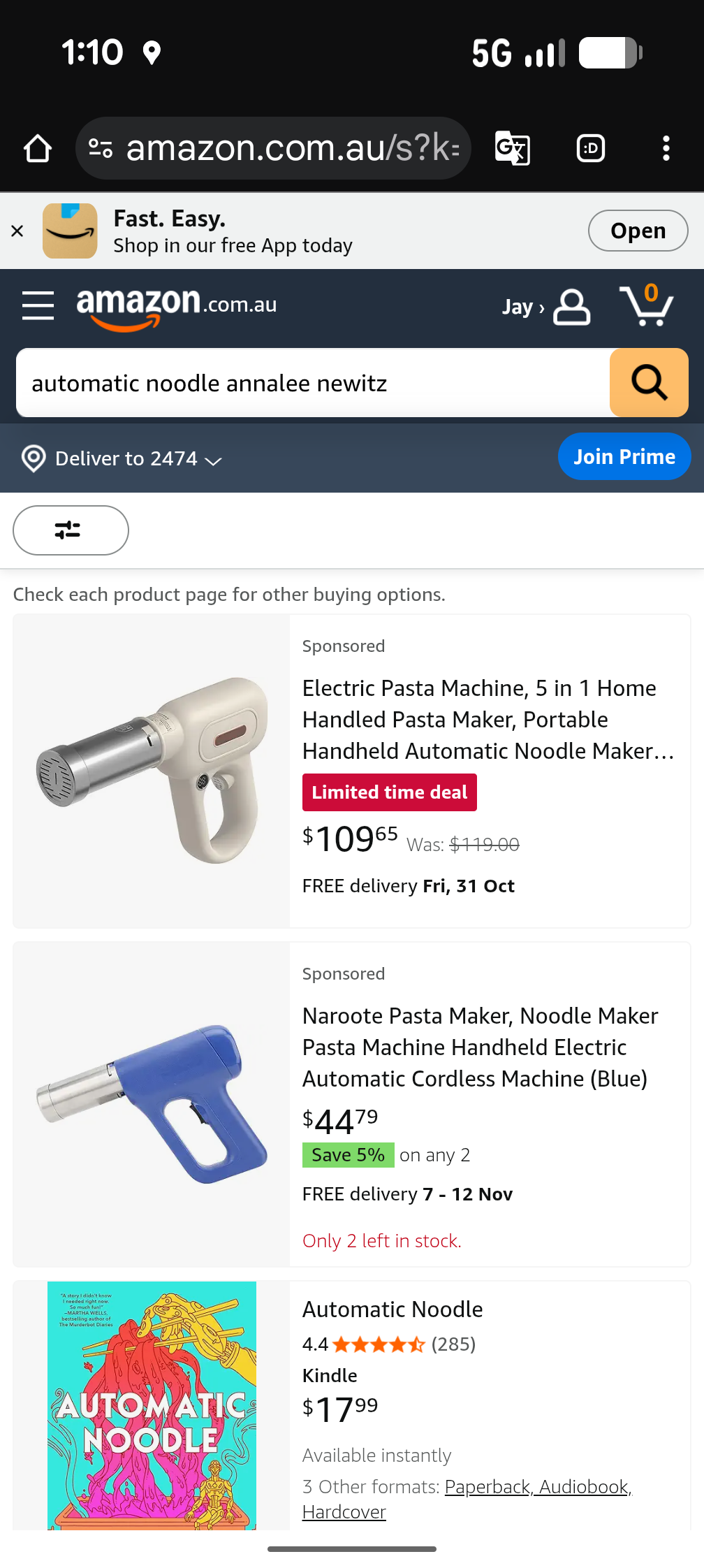The height and width of the screenshot is (1568, 704).
Task: Tap the orange search magnifier button
Action: pyautogui.click(x=649, y=383)
